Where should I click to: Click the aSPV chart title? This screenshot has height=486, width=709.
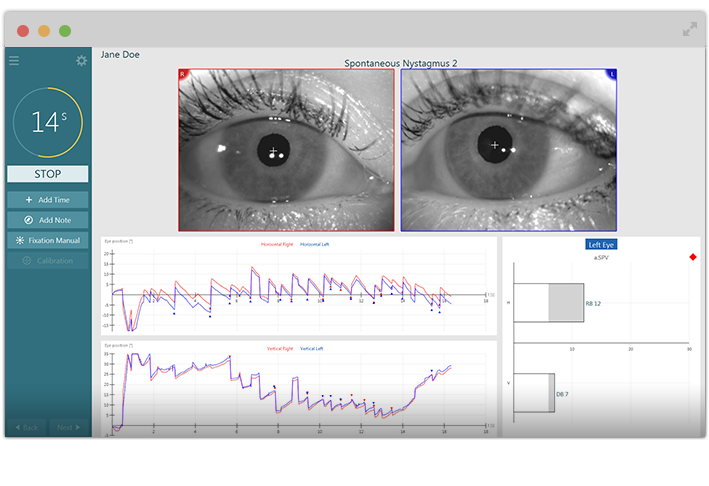[601, 257]
